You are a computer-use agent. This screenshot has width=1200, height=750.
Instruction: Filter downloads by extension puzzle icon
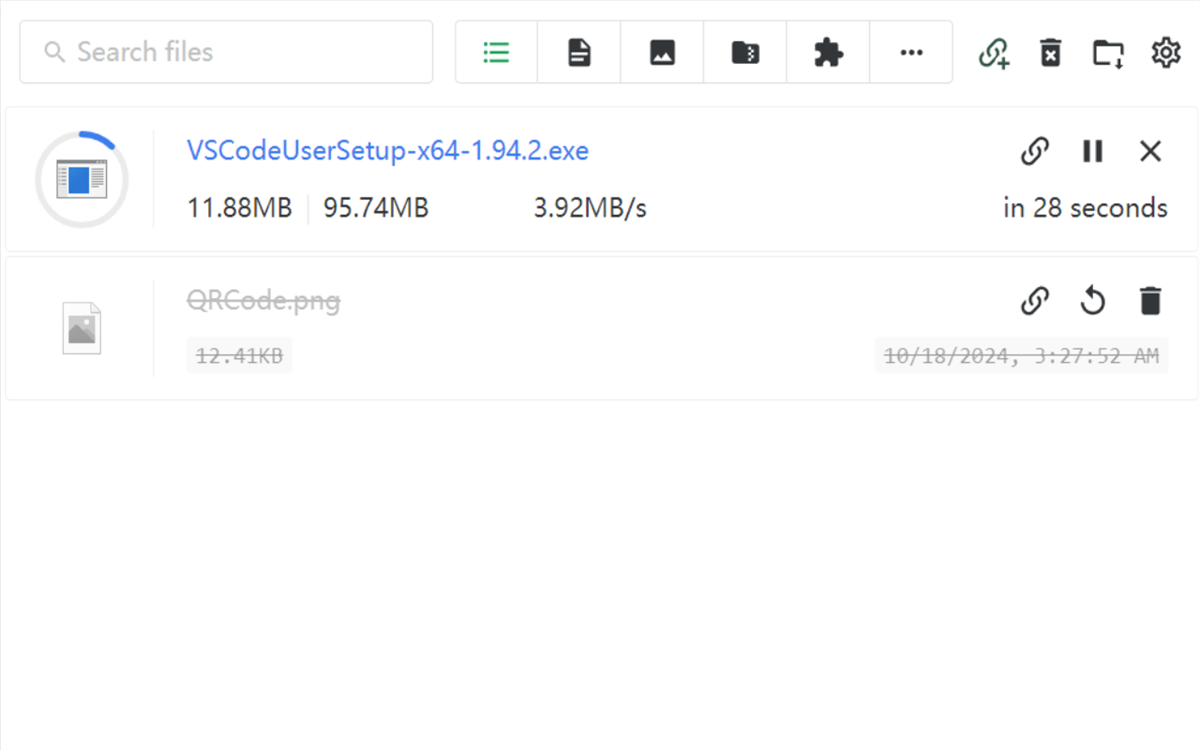[x=828, y=52]
